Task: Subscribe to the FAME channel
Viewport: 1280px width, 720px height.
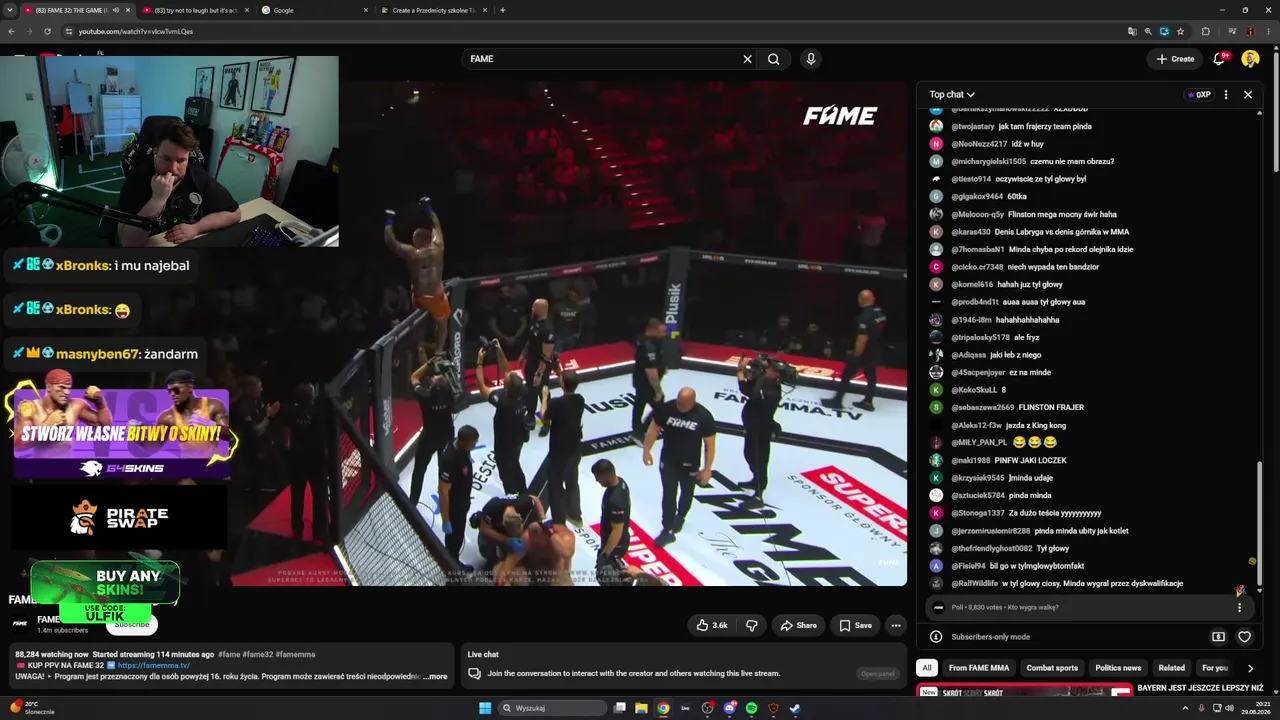Action: (x=131, y=624)
